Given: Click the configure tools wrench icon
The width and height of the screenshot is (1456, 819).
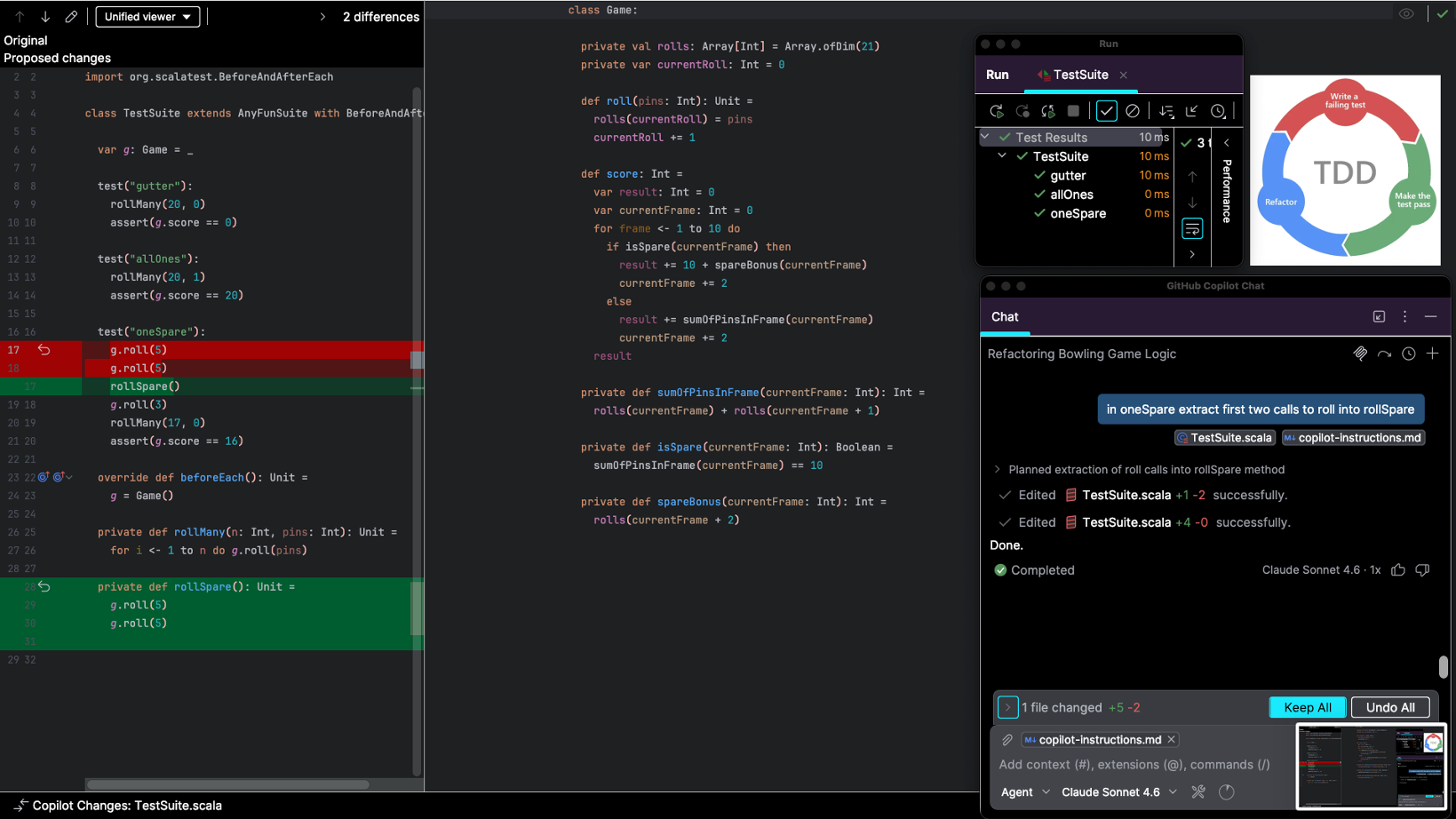Looking at the screenshot, I should click(1198, 791).
